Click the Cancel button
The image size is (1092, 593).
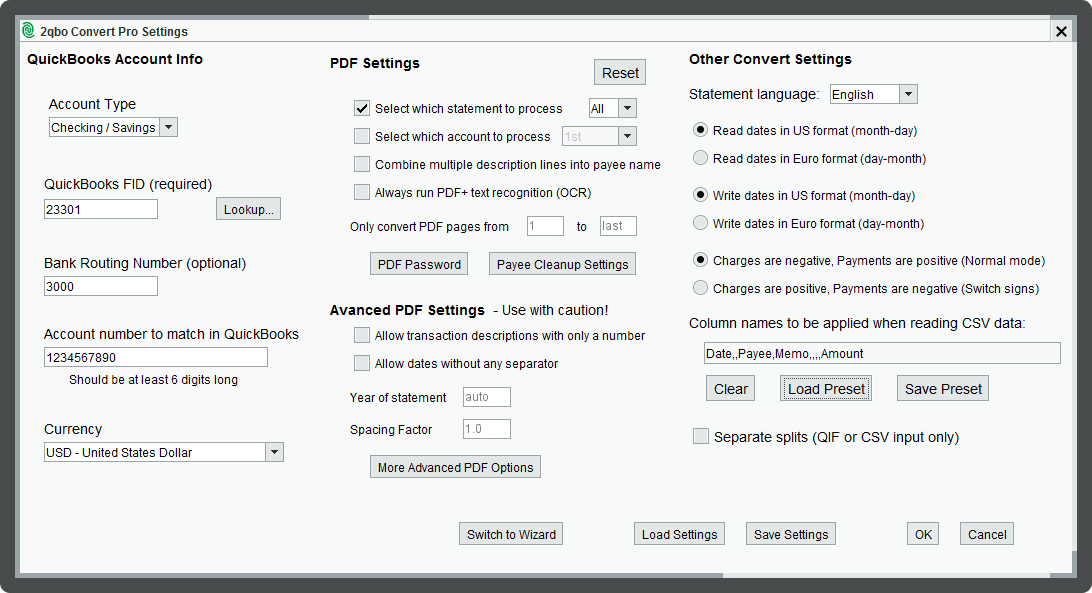[x=987, y=534]
